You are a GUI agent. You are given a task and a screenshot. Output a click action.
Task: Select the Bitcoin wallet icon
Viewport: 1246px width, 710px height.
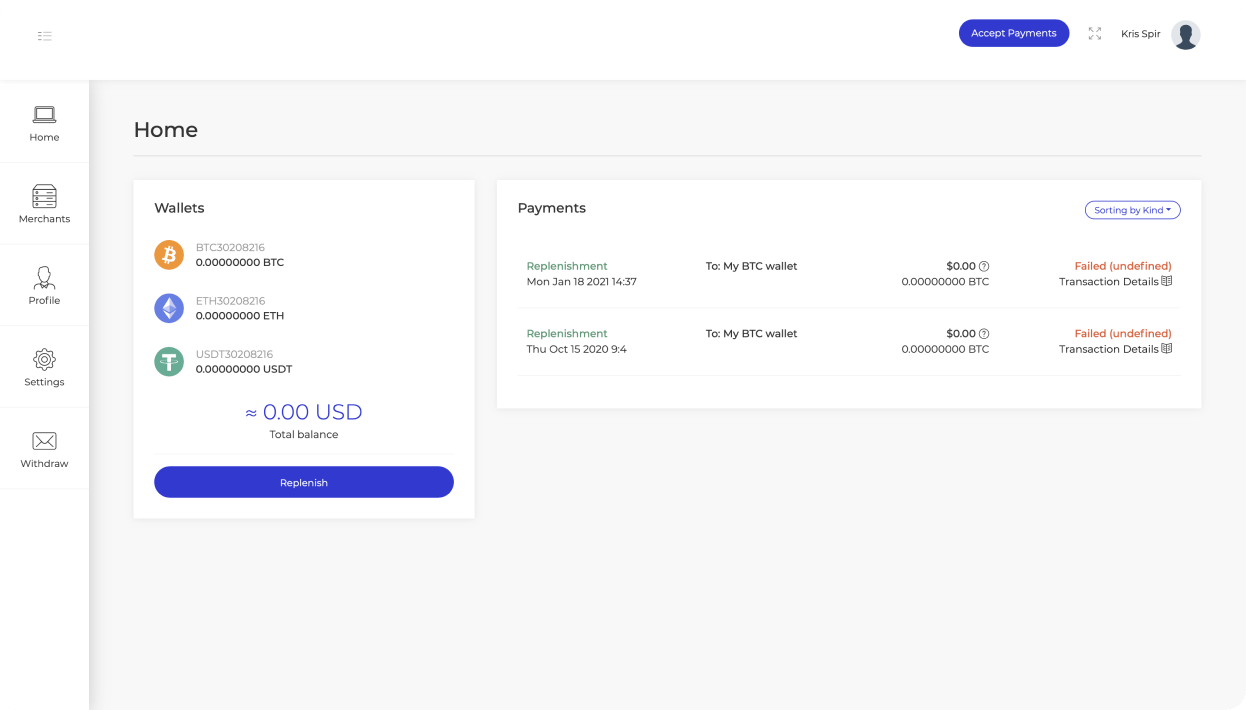[169, 255]
